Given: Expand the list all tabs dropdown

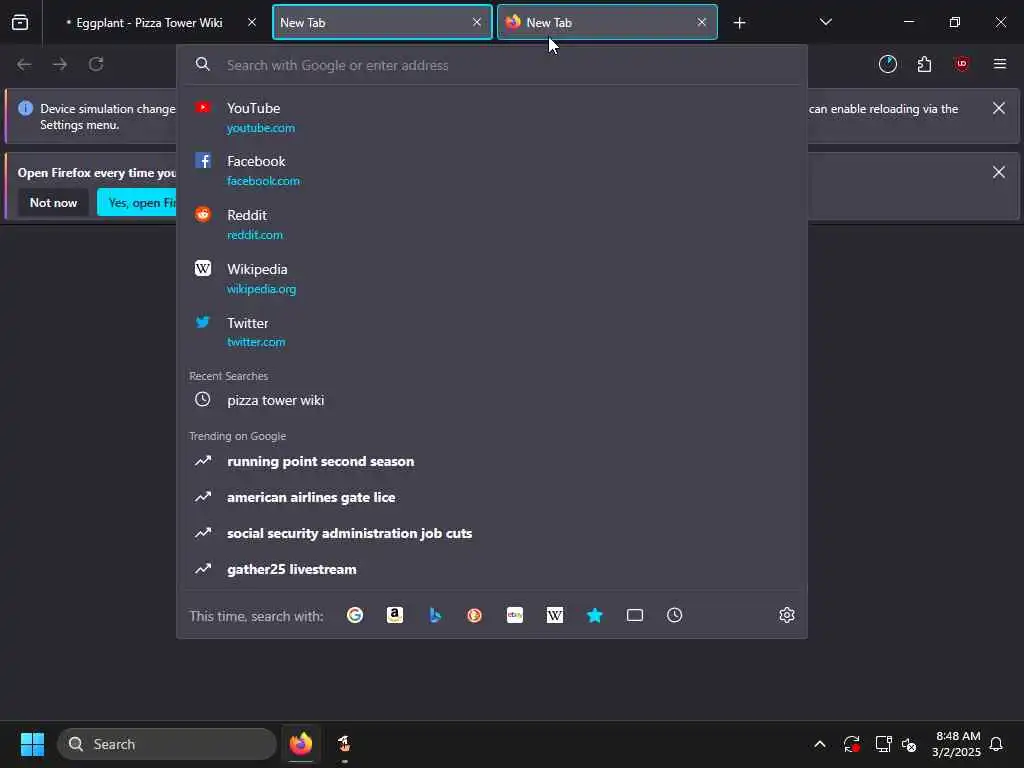Looking at the screenshot, I should [x=825, y=22].
